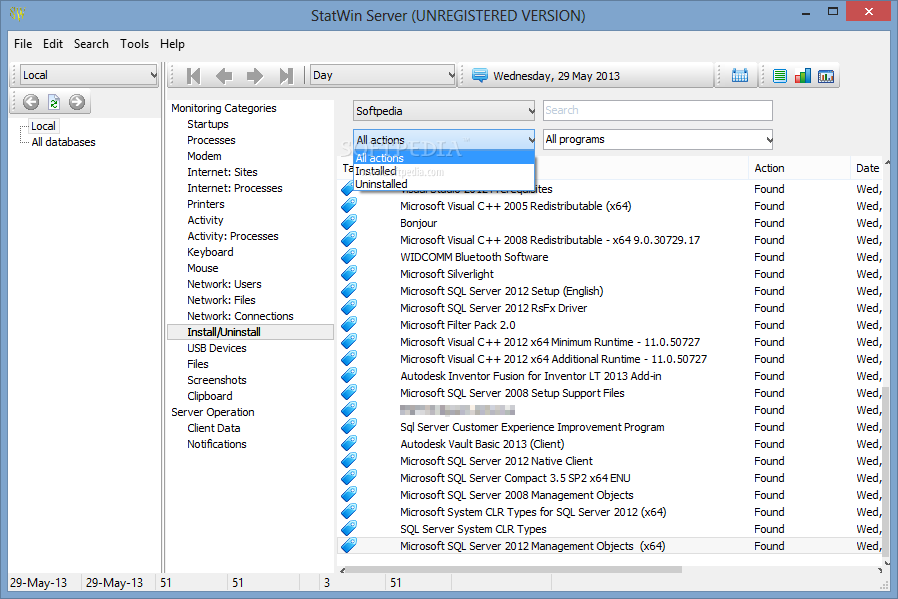Open the Softpedia user dropdown
The height and width of the screenshot is (599, 898).
(x=444, y=111)
